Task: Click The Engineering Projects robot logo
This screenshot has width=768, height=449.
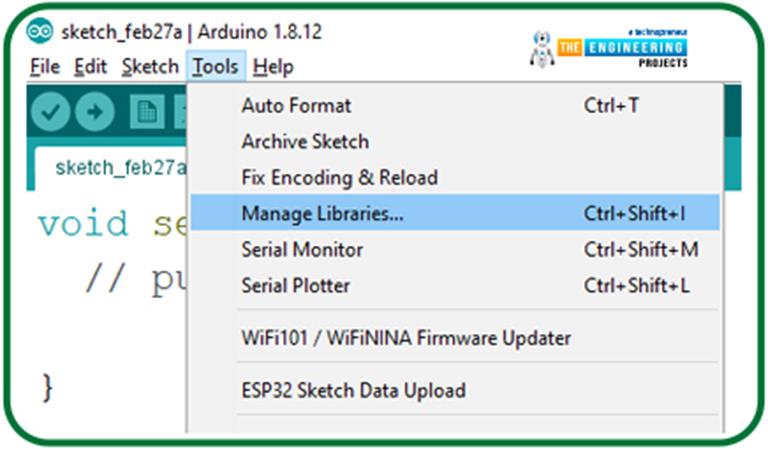Action: [609, 49]
